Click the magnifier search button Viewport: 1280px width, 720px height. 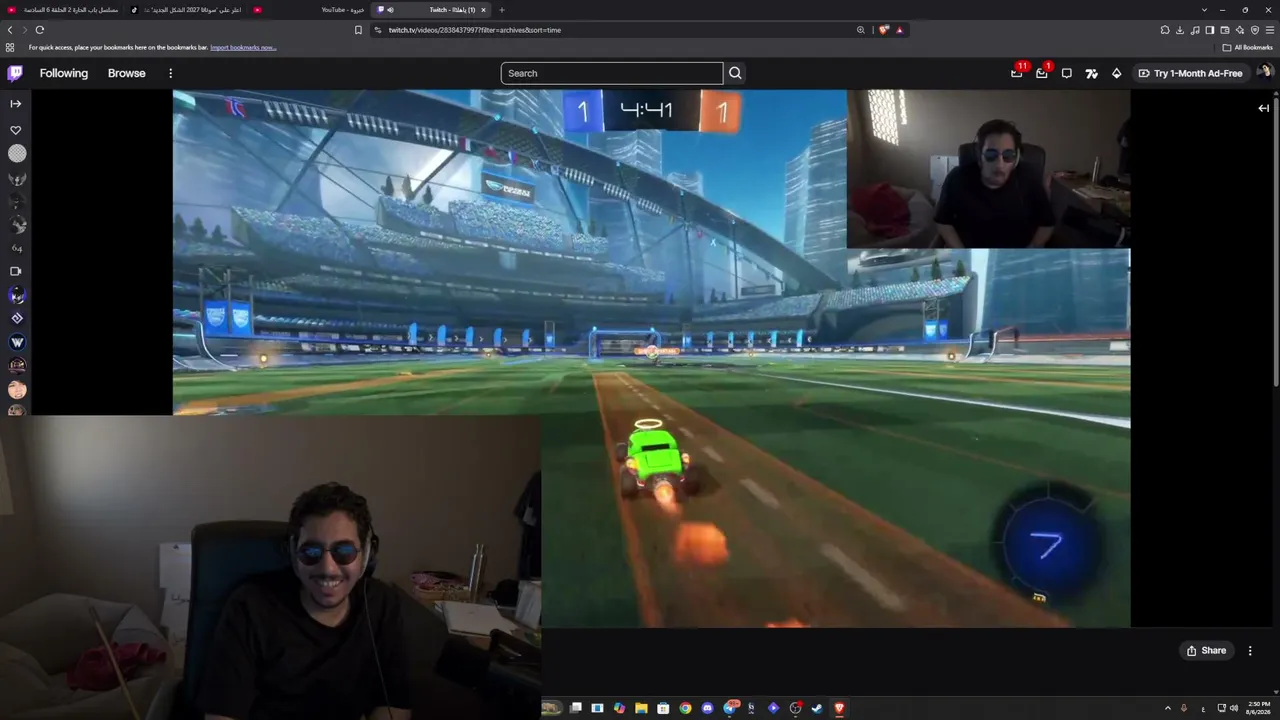point(735,73)
